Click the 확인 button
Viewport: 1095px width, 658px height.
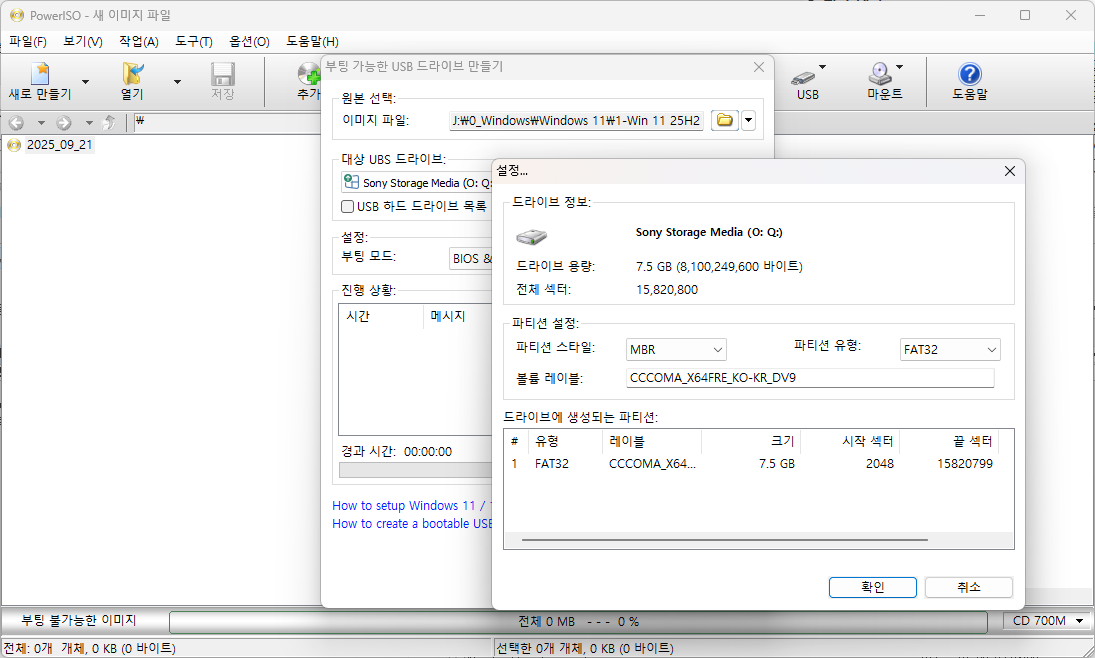click(872, 587)
